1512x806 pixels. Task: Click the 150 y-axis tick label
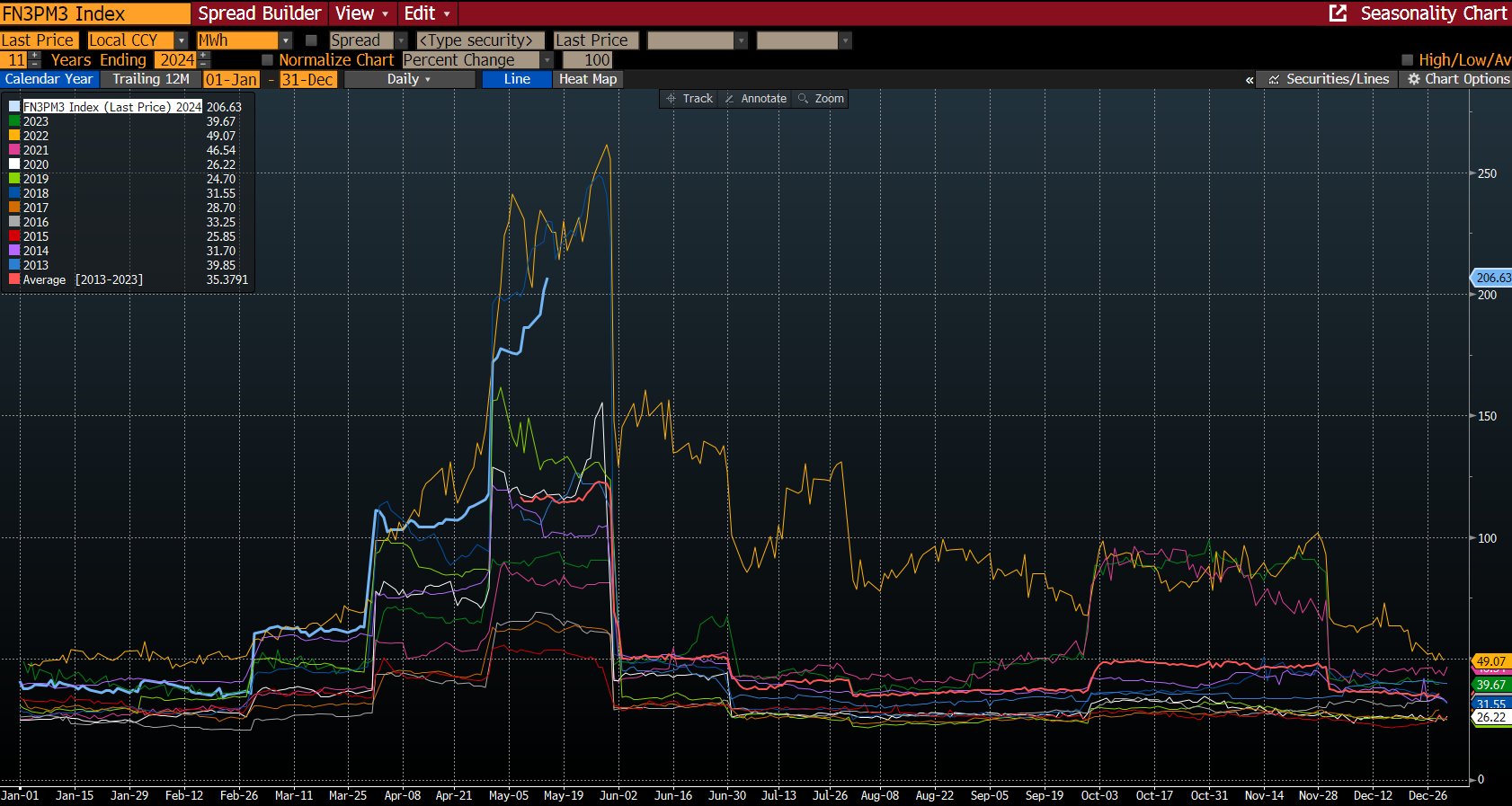pos(1488,416)
